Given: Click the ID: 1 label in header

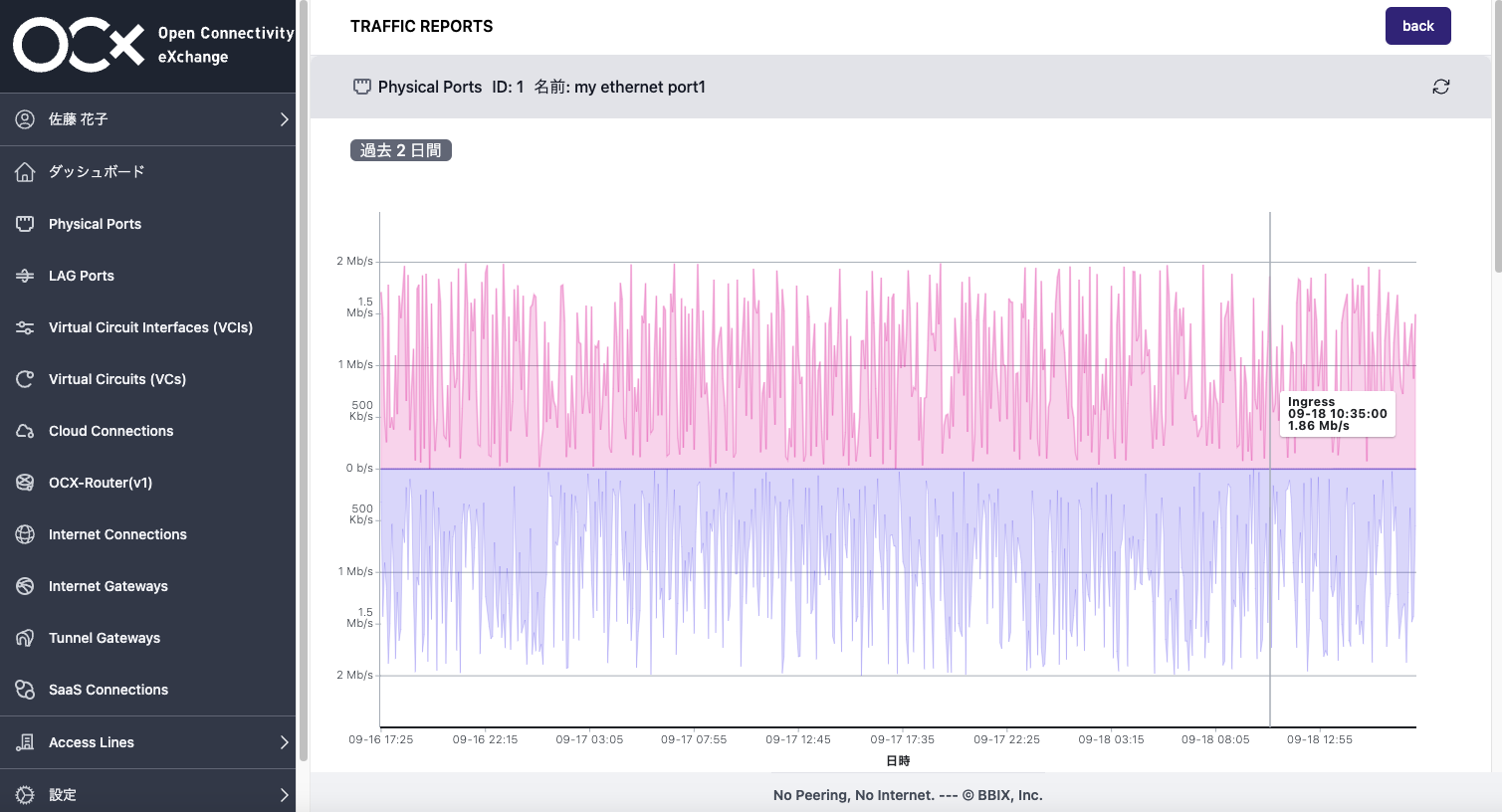Looking at the screenshot, I should [x=508, y=87].
